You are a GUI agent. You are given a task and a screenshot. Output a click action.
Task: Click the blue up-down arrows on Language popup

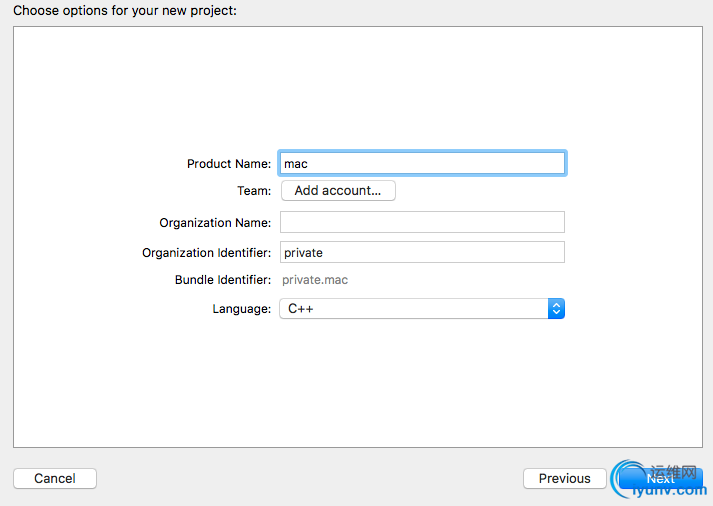pyautogui.click(x=556, y=309)
